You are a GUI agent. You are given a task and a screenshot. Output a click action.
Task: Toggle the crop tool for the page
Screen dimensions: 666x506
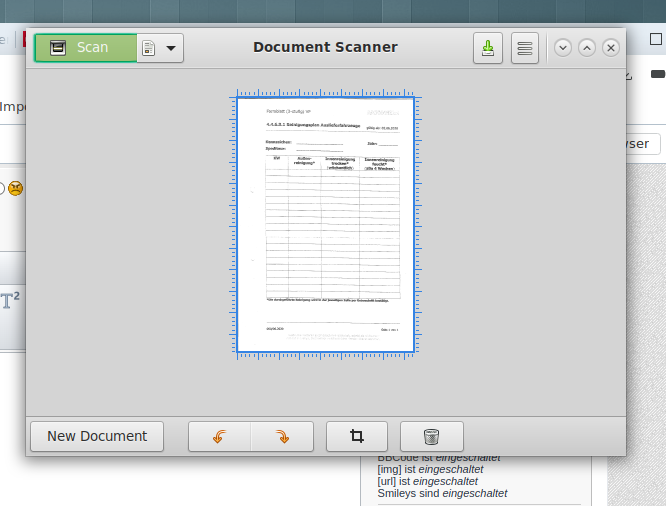[x=356, y=436]
